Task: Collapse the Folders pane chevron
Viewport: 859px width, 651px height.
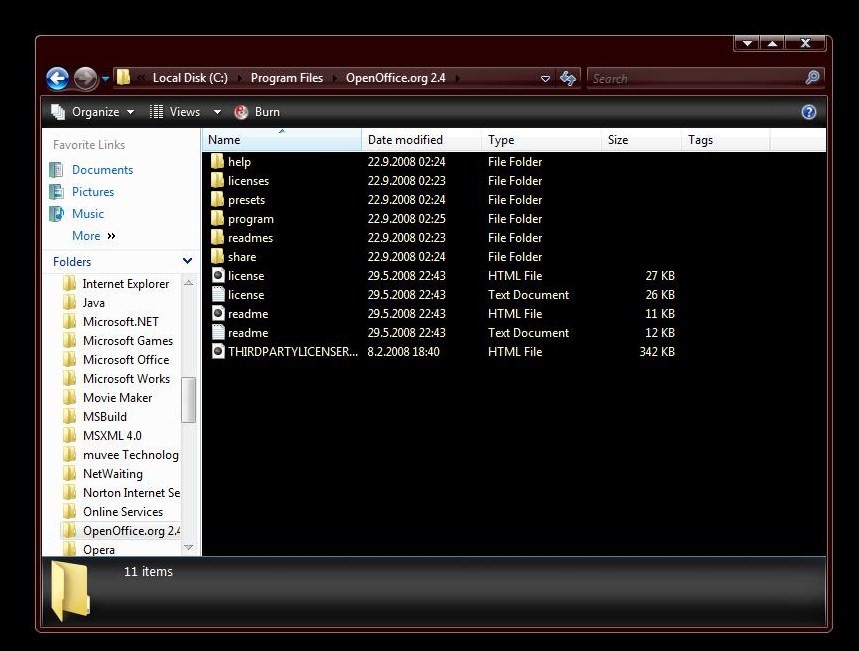Action: click(x=187, y=261)
